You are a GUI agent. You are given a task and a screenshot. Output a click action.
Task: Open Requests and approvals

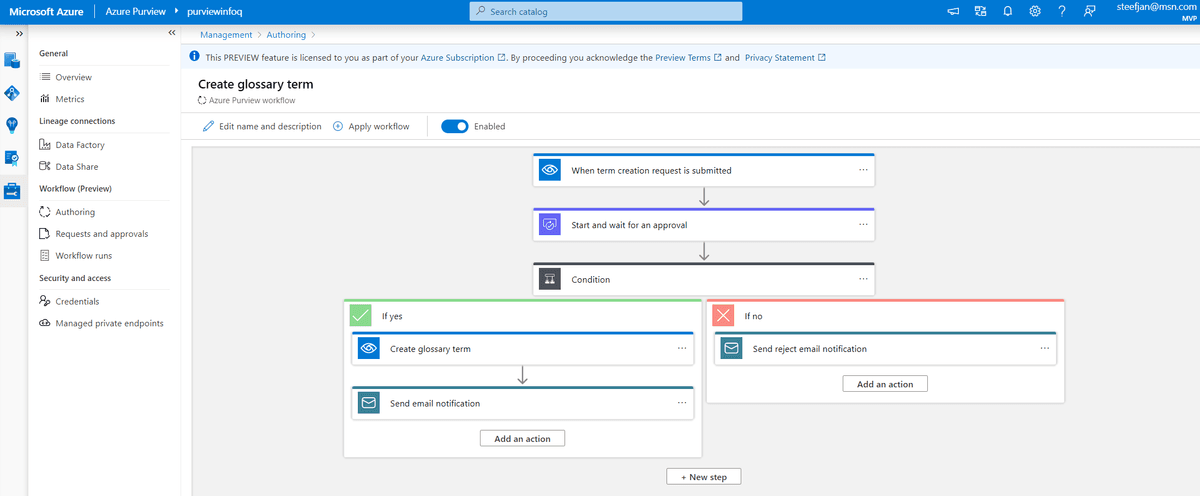(x=104, y=234)
